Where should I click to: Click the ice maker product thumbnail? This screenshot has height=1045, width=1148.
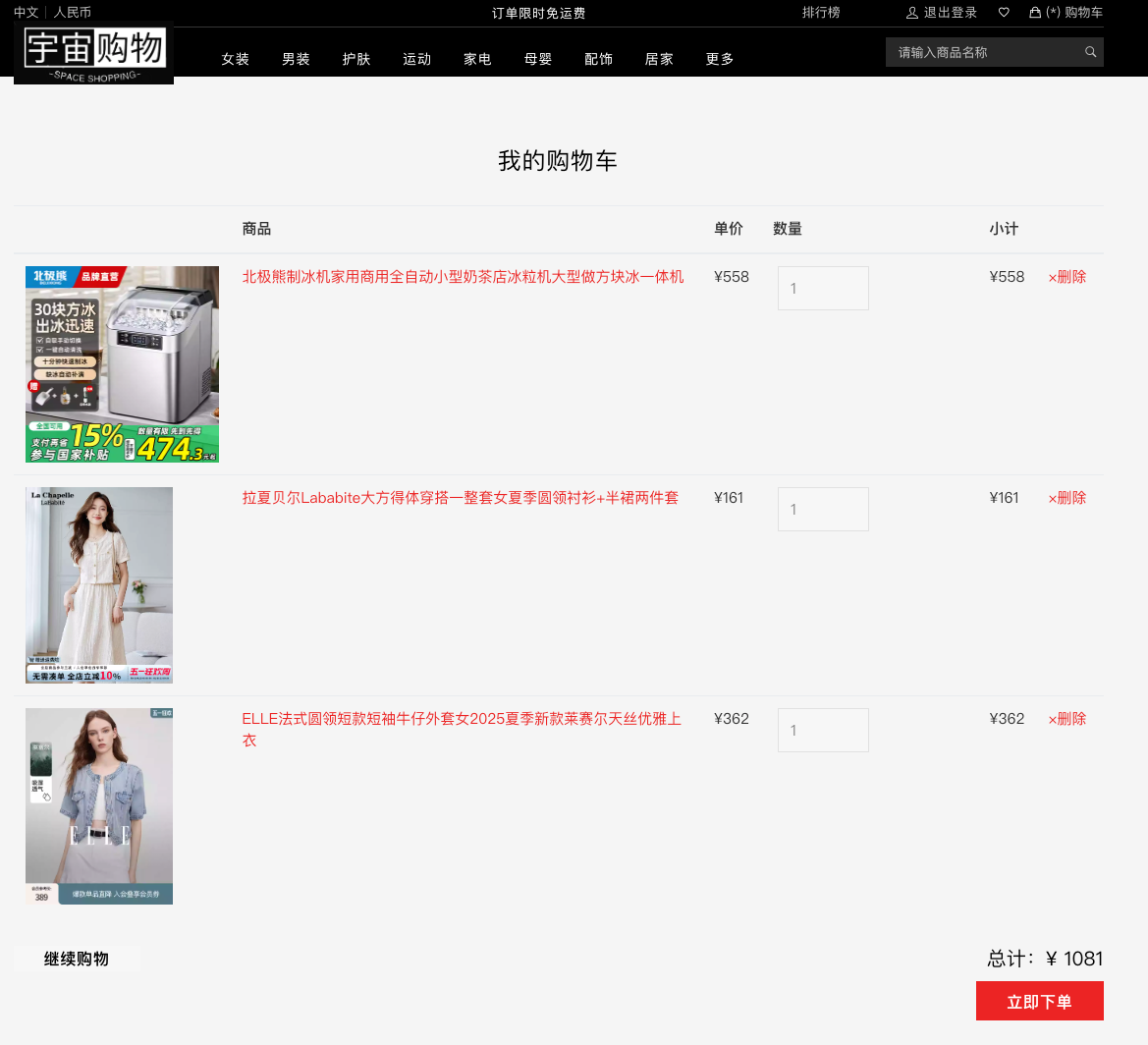(x=122, y=364)
